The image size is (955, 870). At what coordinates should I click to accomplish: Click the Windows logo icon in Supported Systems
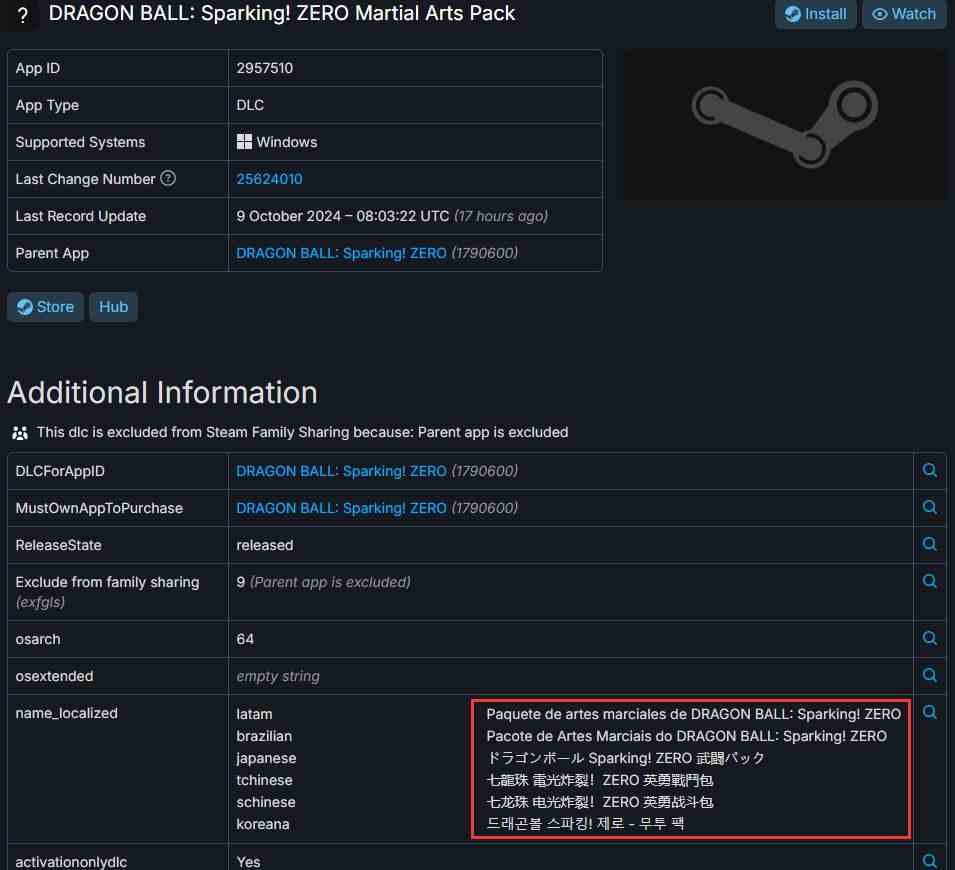[244, 142]
